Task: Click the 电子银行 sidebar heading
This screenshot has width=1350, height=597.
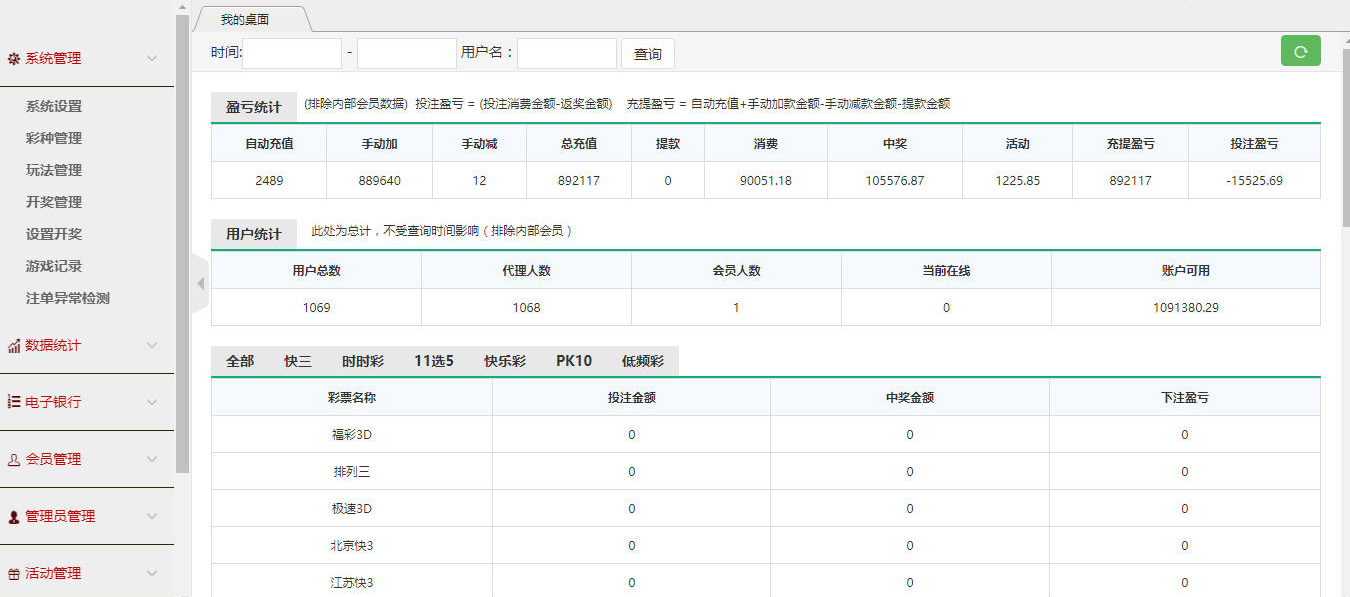Action: pos(53,402)
